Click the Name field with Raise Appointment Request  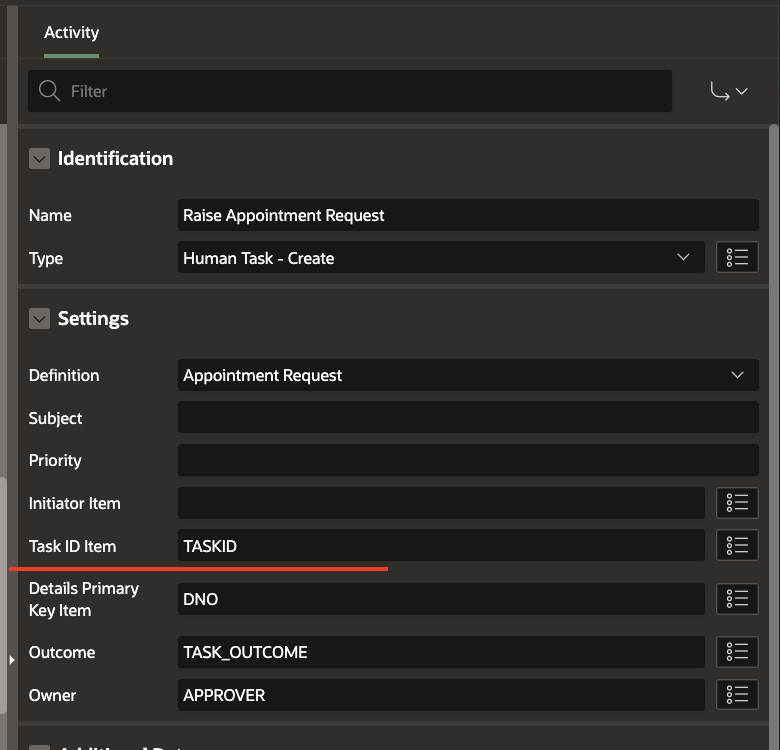[467, 215]
